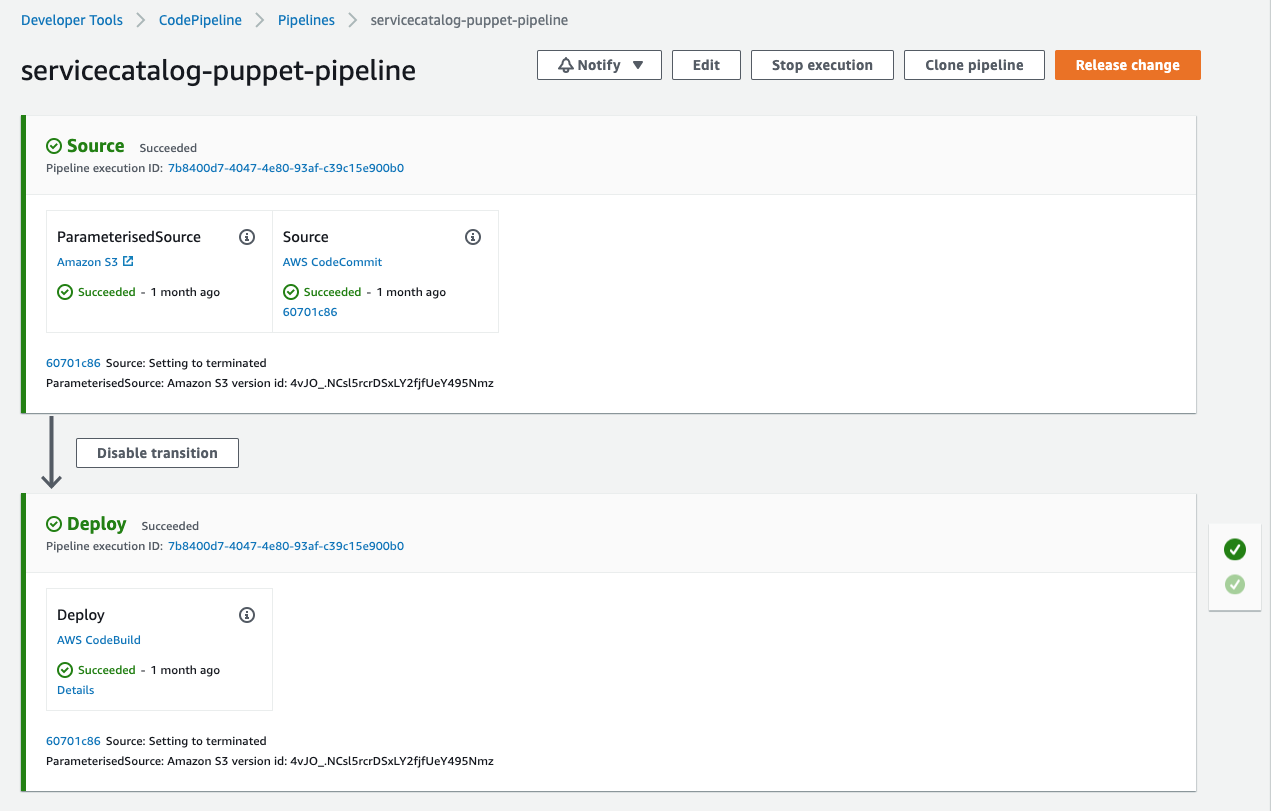
Task: Open Source stage pipeline execution ID link
Action: point(286,168)
